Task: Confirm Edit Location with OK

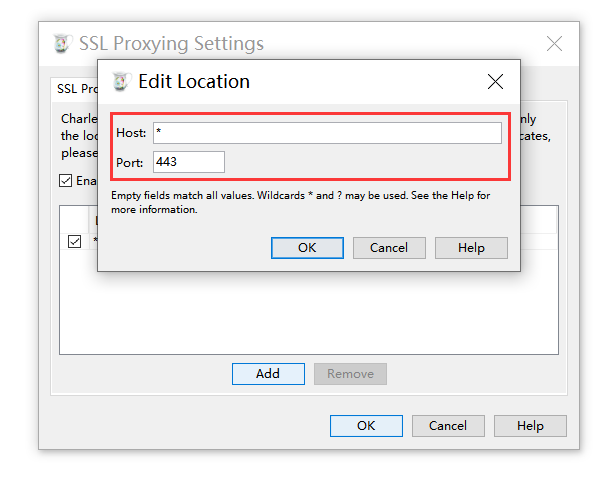Action: tap(307, 248)
